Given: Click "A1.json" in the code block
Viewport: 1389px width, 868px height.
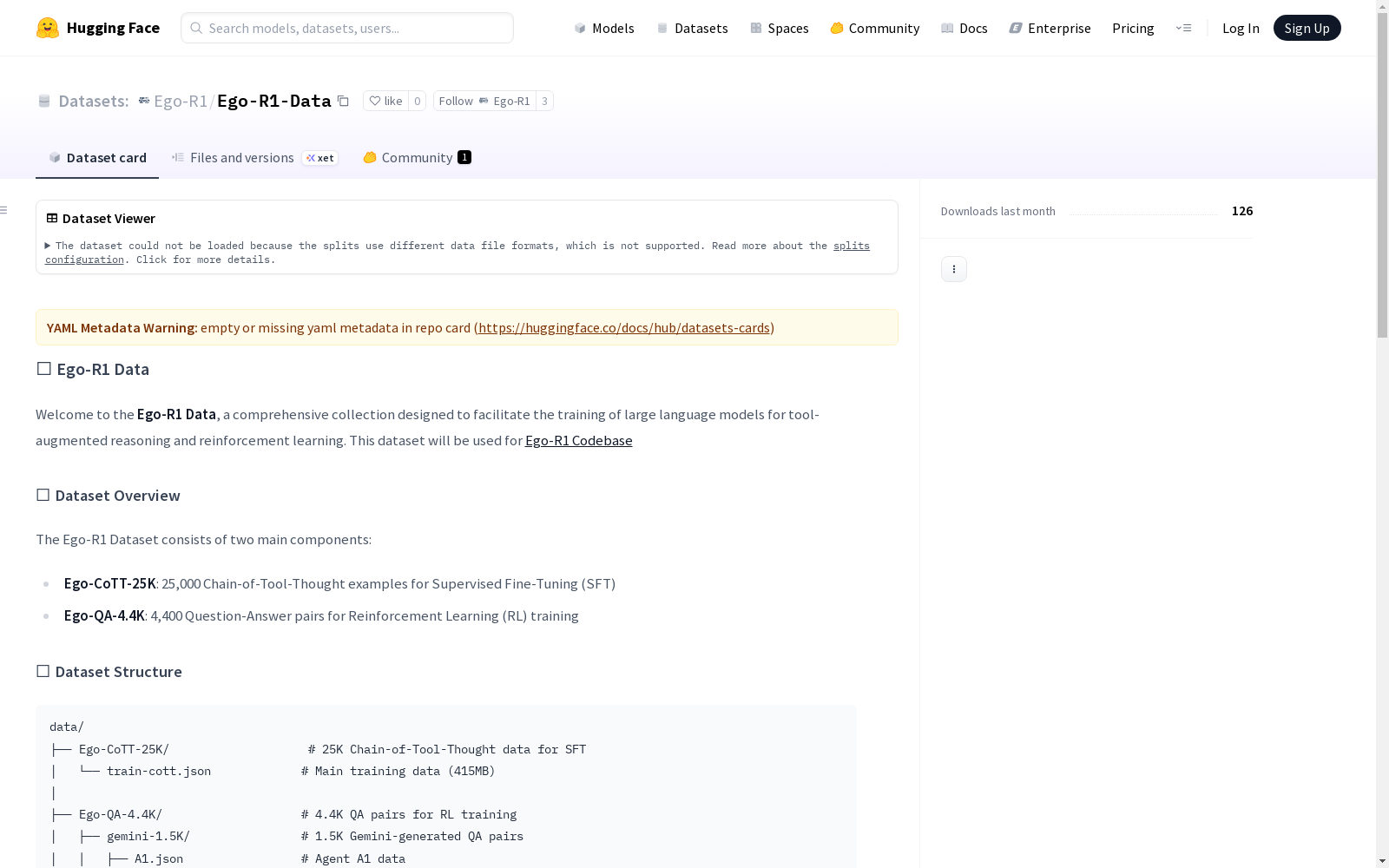Looking at the screenshot, I should pos(159,858).
